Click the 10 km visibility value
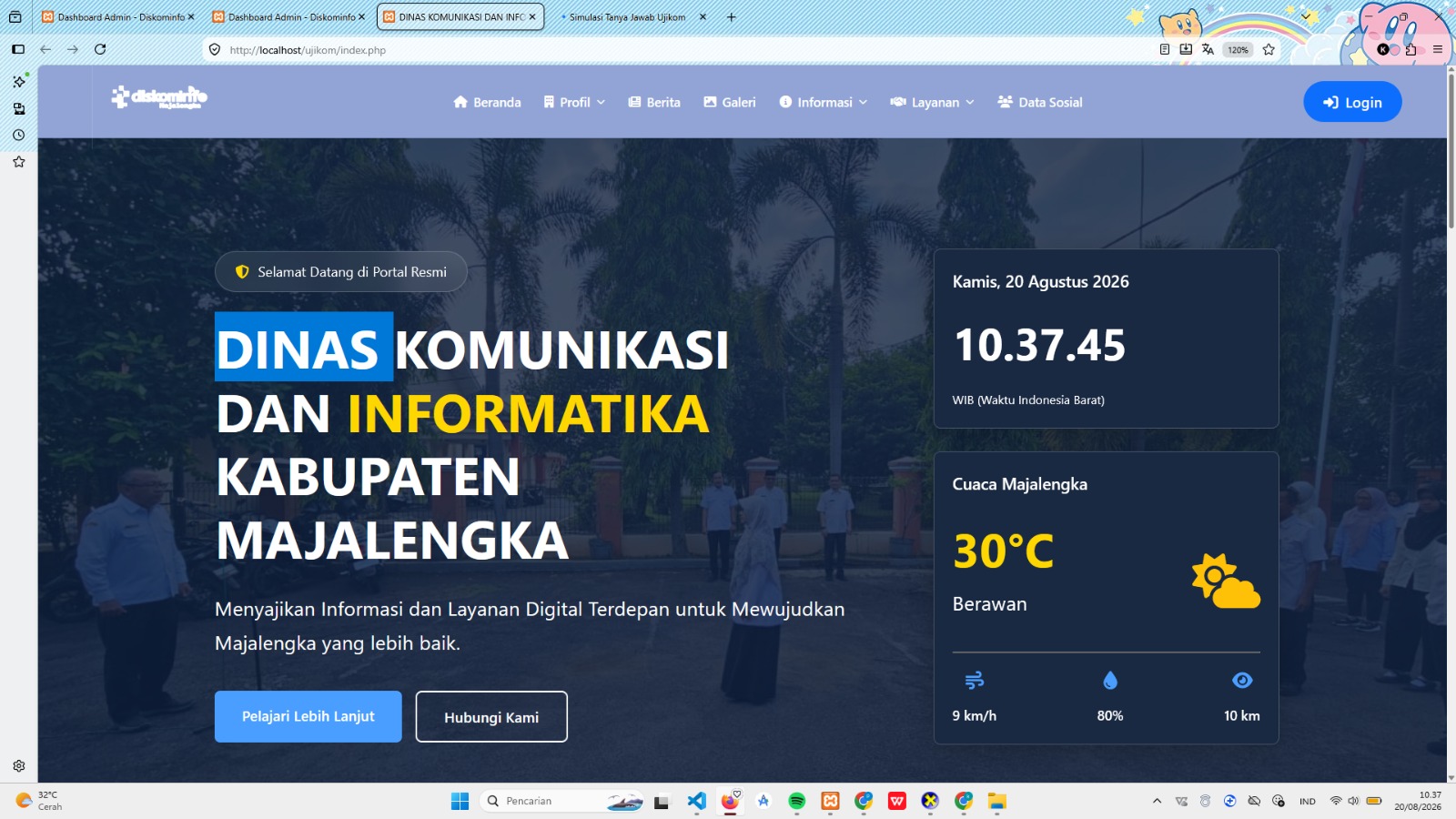1456x819 pixels. pyautogui.click(x=1242, y=716)
